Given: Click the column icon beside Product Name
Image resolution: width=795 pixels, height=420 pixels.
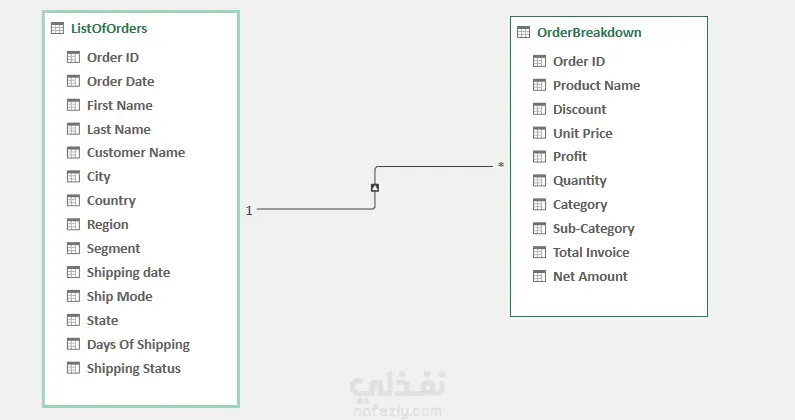Looking at the screenshot, I should (x=539, y=85).
